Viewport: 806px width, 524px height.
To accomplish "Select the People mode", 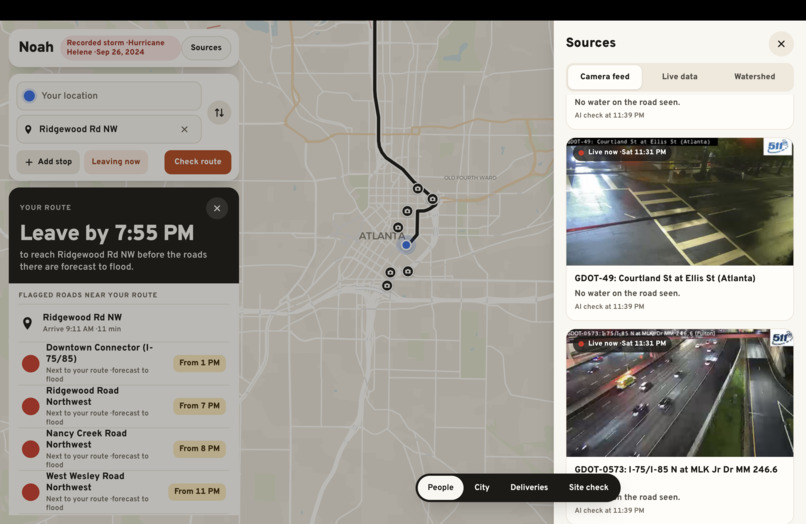I will pos(441,487).
